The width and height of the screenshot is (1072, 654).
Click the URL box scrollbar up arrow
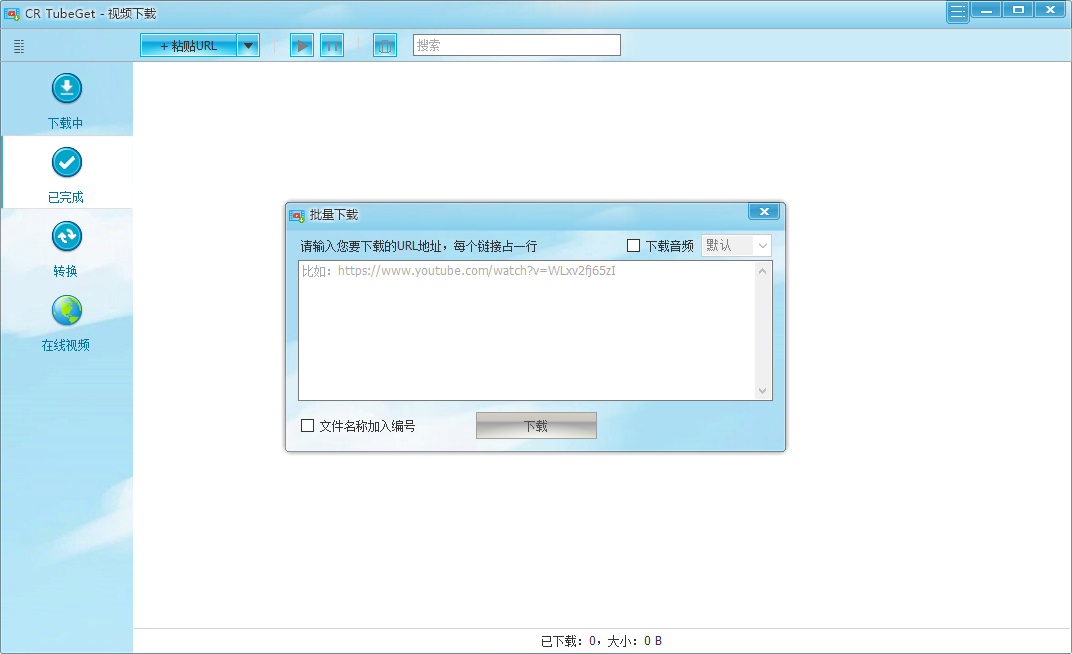(x=763, y=270)
